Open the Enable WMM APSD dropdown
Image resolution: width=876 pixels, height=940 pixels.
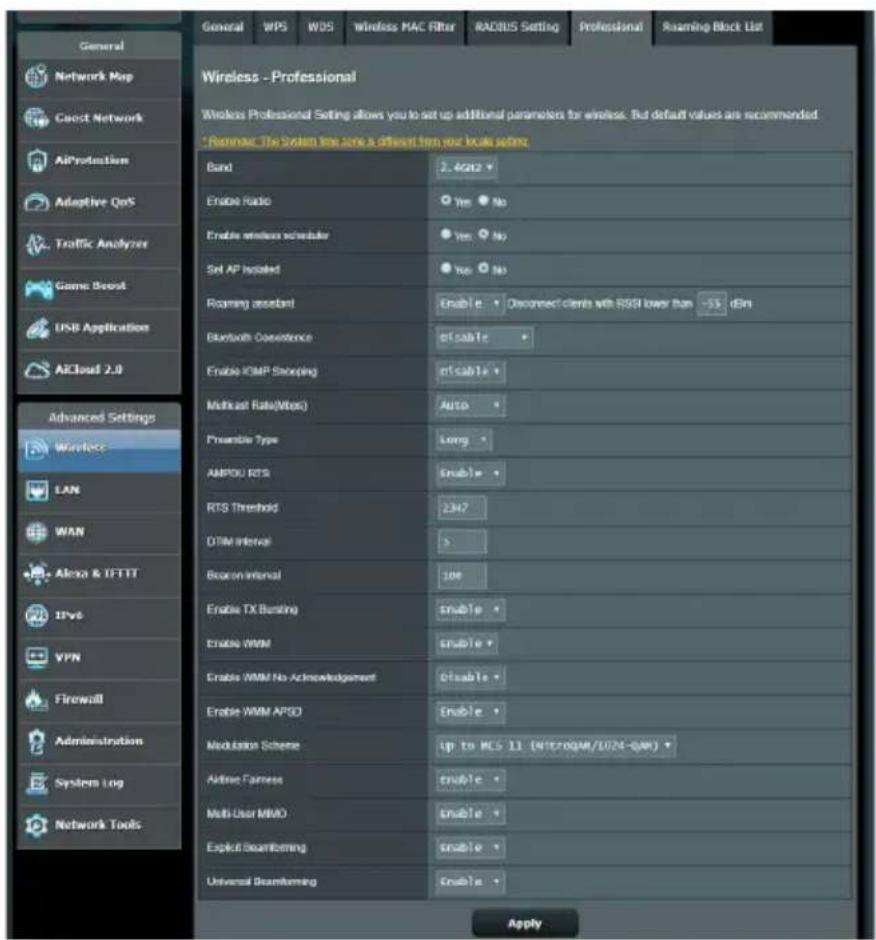click(470, 712)
